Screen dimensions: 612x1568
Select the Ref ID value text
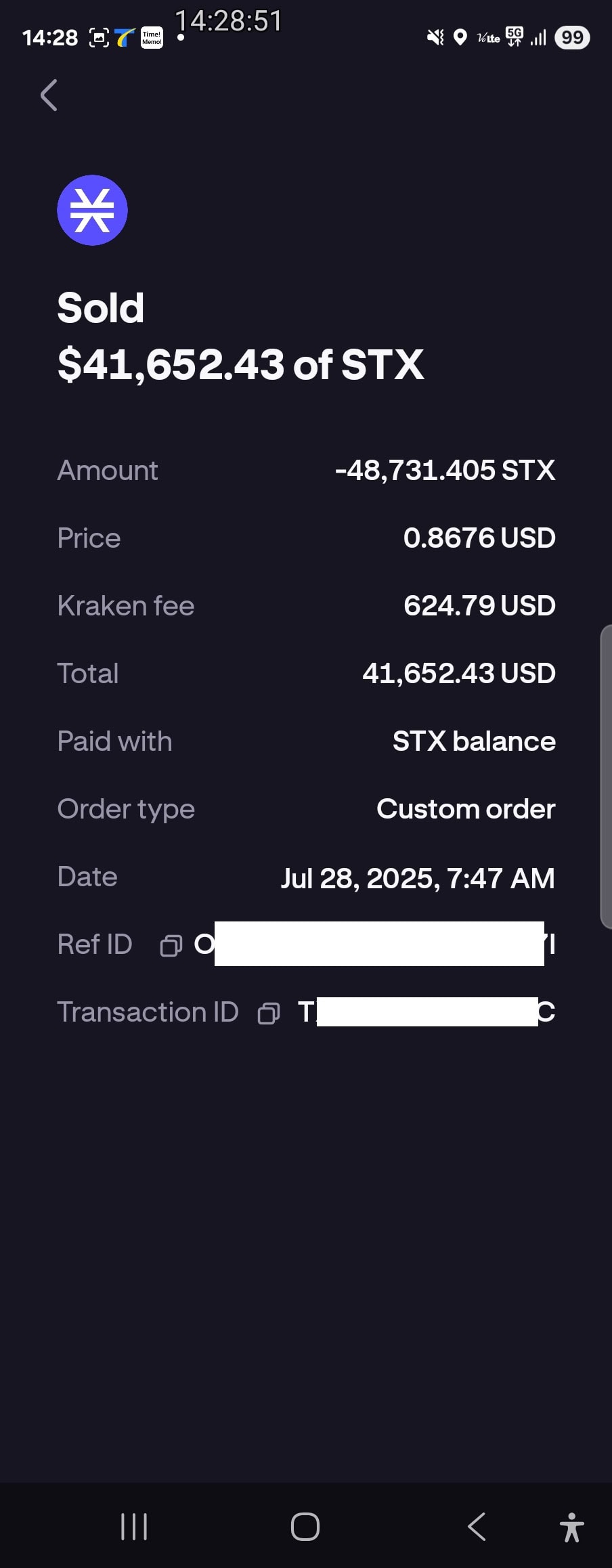374,944
